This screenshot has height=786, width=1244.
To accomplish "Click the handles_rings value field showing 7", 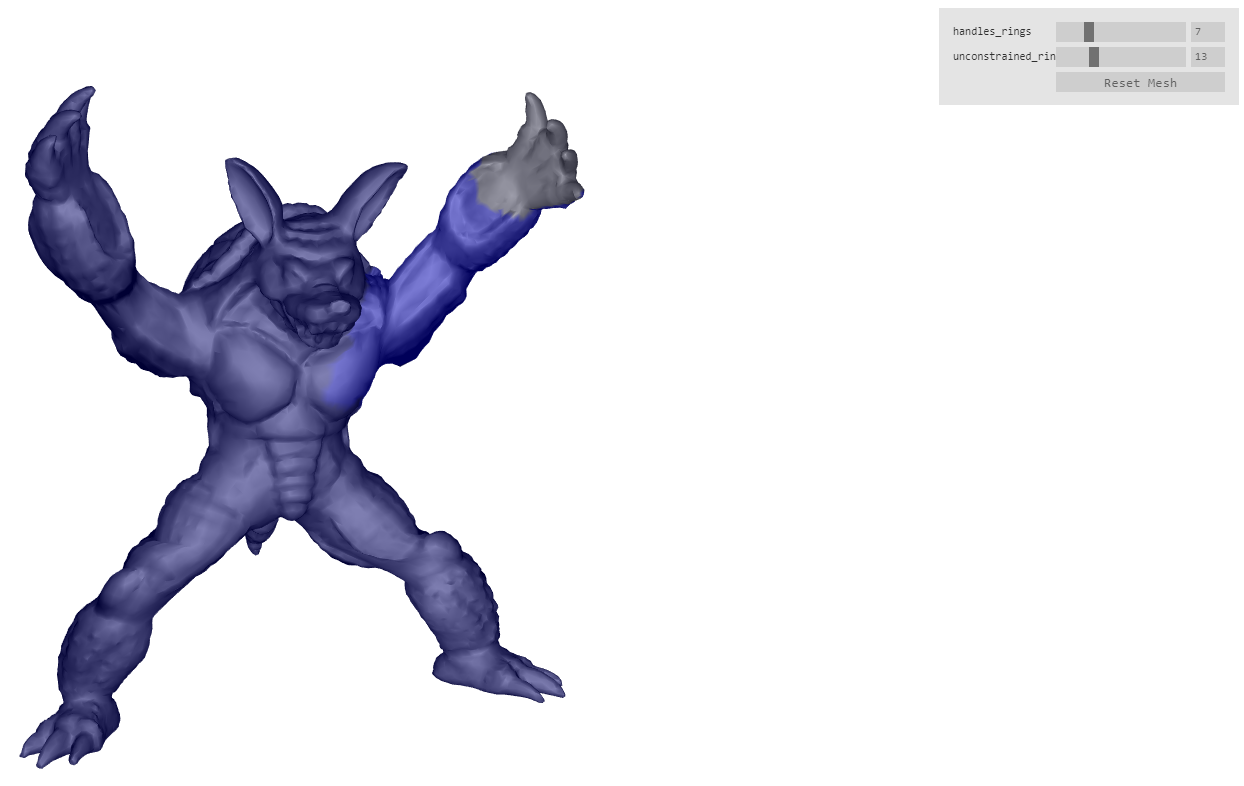I will pos(1207,32).
